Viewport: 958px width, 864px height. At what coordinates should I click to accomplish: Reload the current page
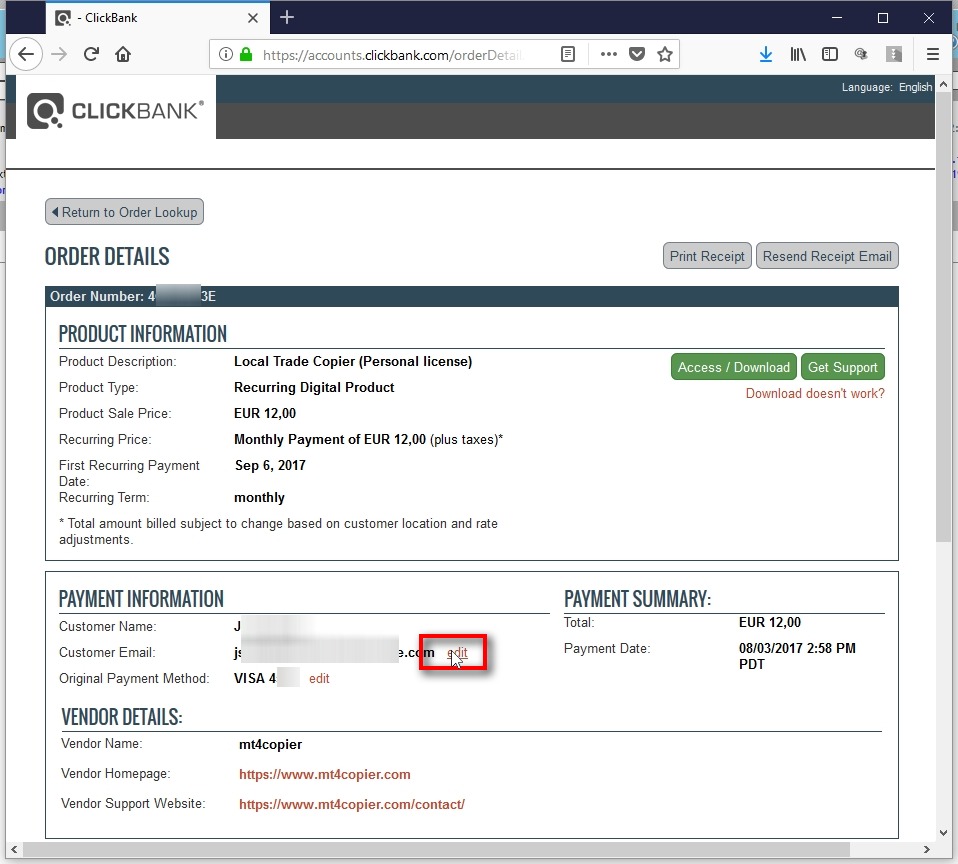91,54
